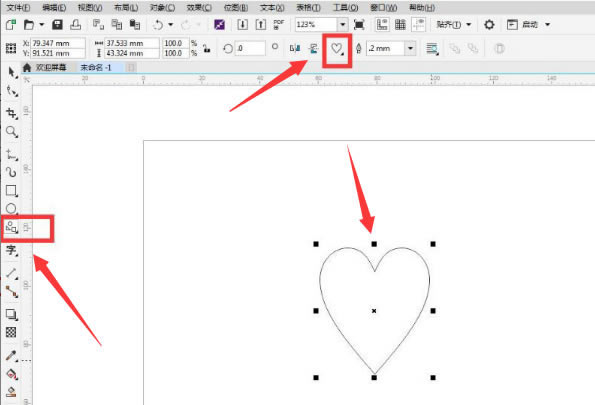Select the Common Shapes tool
595x405 pixels.
pyautogui.click(x=11, y=227)
